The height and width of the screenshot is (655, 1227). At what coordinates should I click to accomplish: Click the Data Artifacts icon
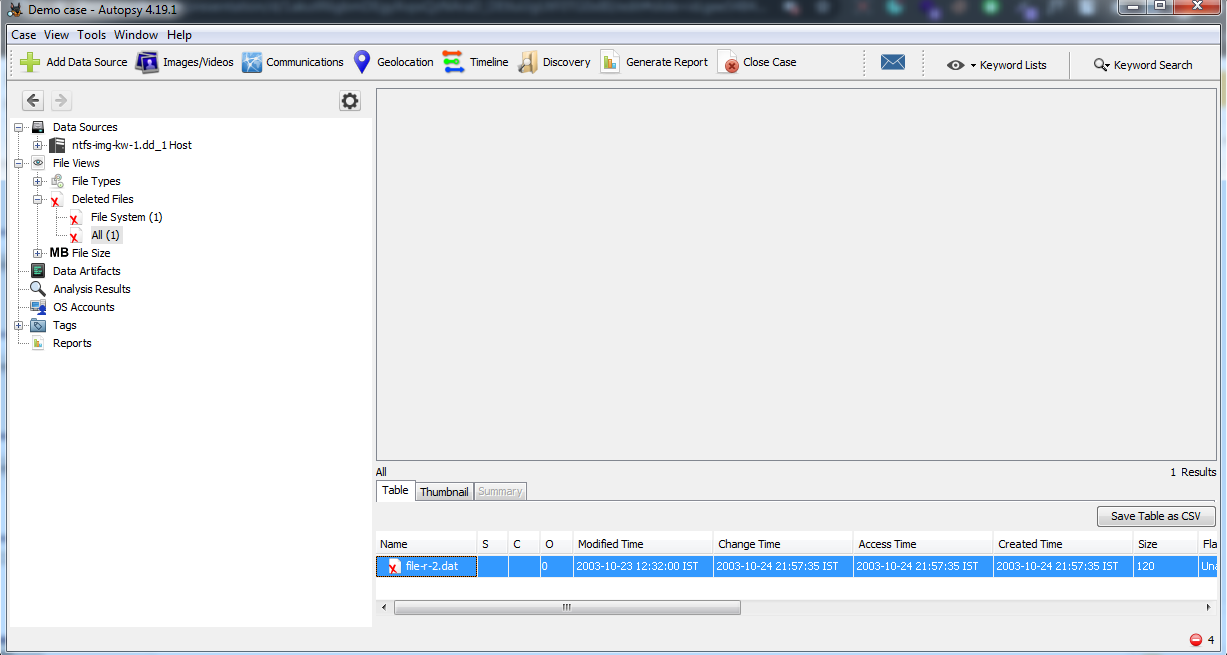(x=38, y=271)
